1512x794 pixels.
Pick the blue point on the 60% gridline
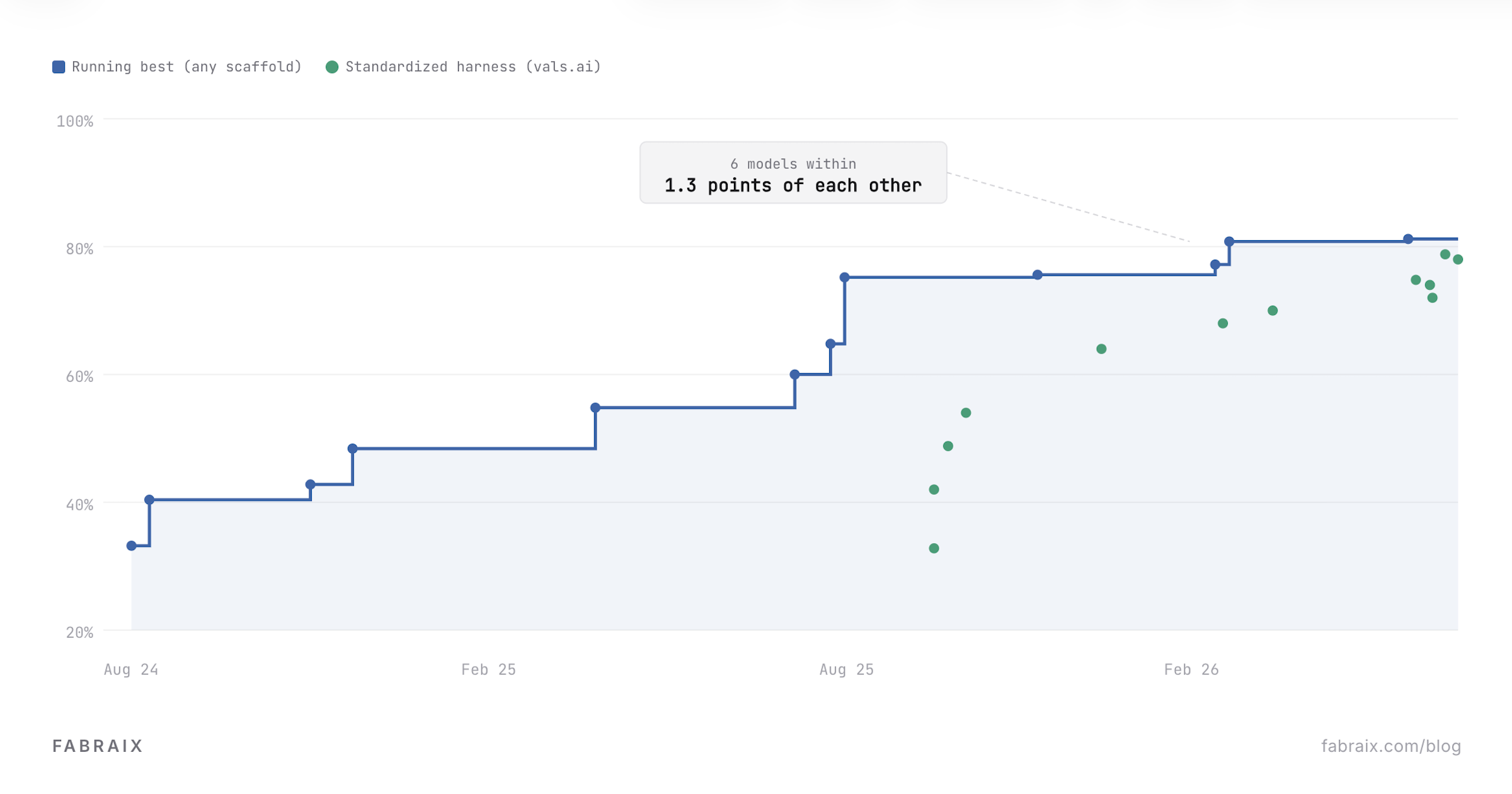pos(794,374)
